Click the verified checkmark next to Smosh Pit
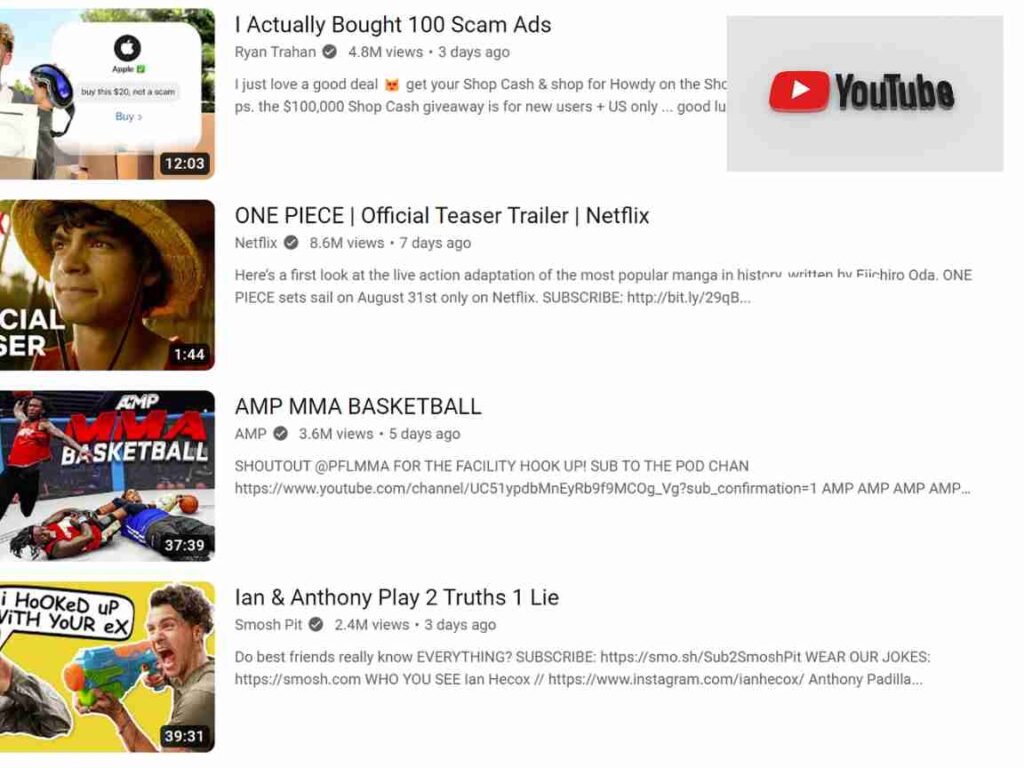Image resolution: width=1024 pixels, height=768 pixels. coord(316,624)
